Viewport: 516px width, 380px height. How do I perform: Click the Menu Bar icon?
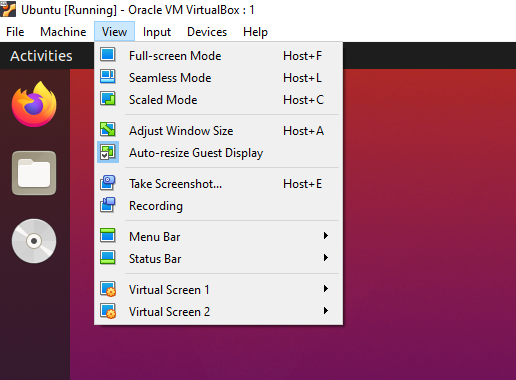[x=108, y=235]
